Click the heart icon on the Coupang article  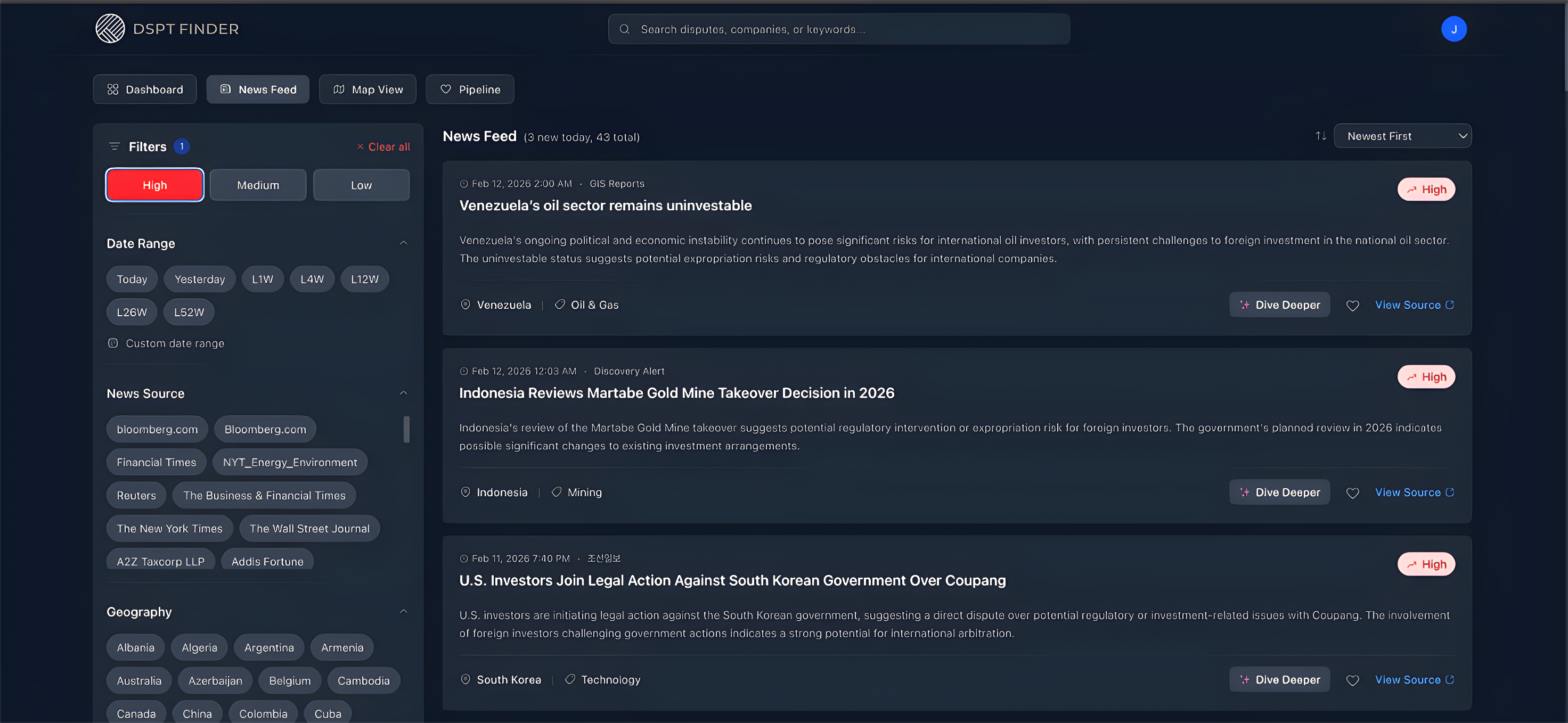pyautogui.click(x=1353, y=680)
